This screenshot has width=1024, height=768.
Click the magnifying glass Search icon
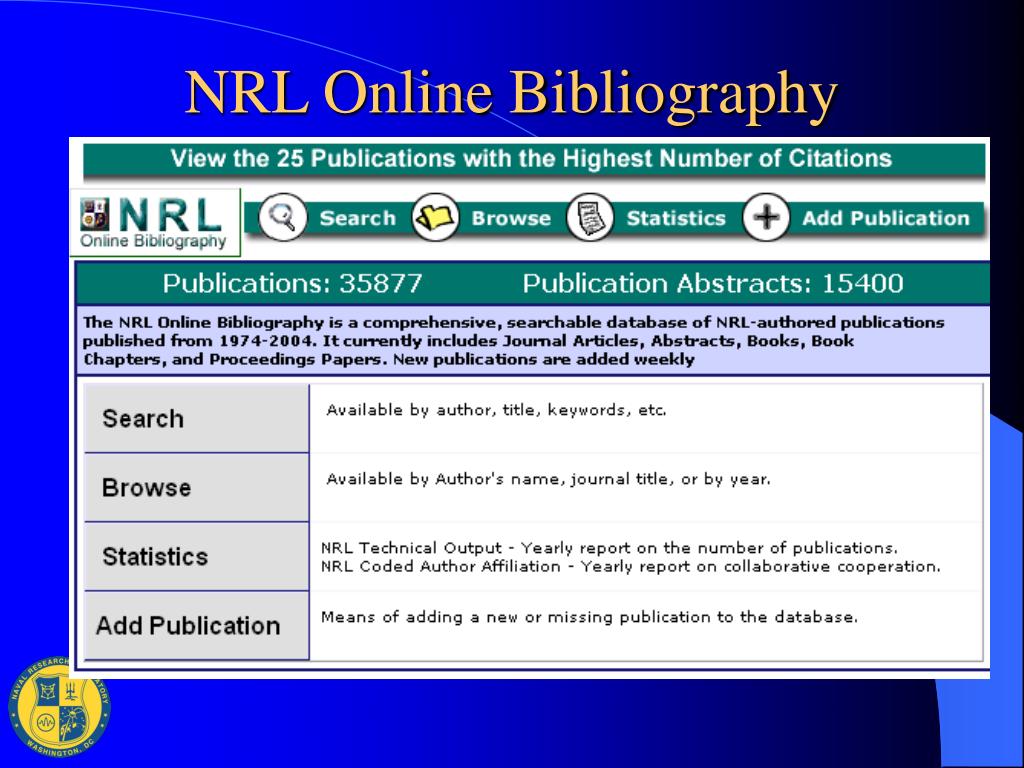click(282, 217)
